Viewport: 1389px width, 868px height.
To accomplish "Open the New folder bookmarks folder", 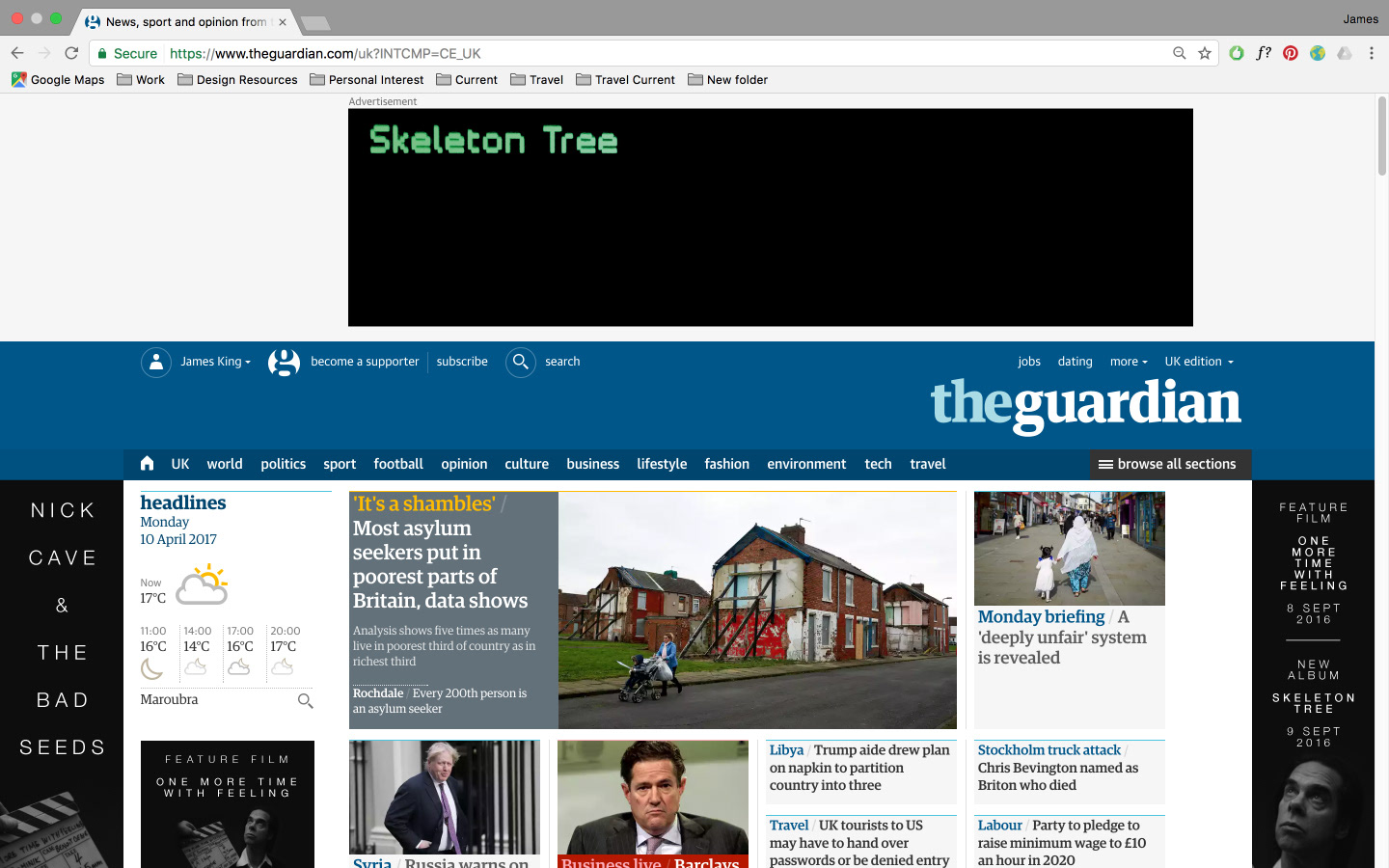I will tap(728, 80).
